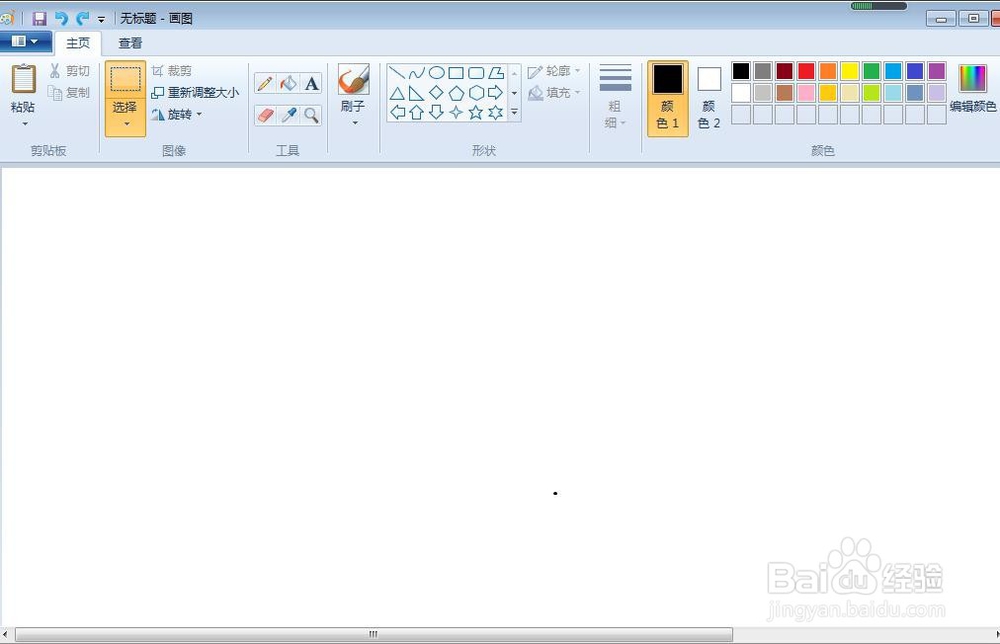The image size is (1000, 644).
Task: Toggle the rectangular Select (选择) tool
Action: pos(126,80)
